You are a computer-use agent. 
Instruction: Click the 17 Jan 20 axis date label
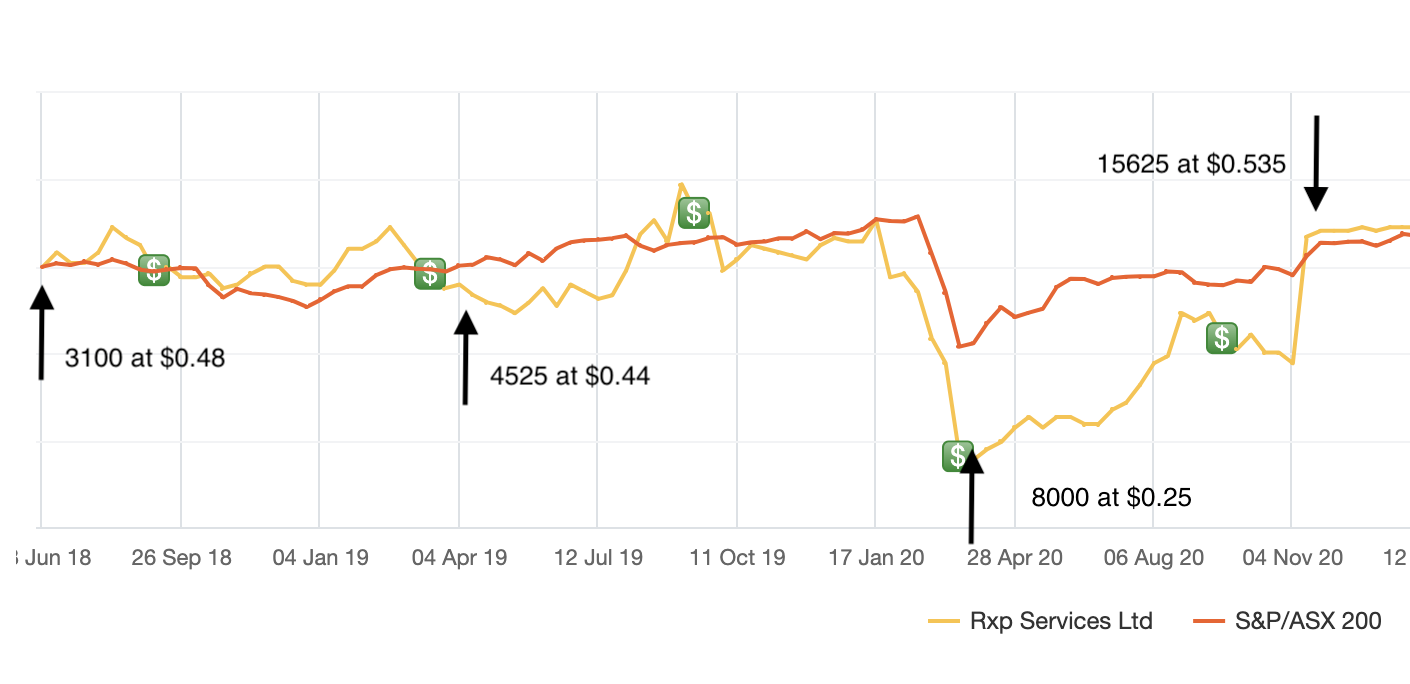(x=876, y=557)
